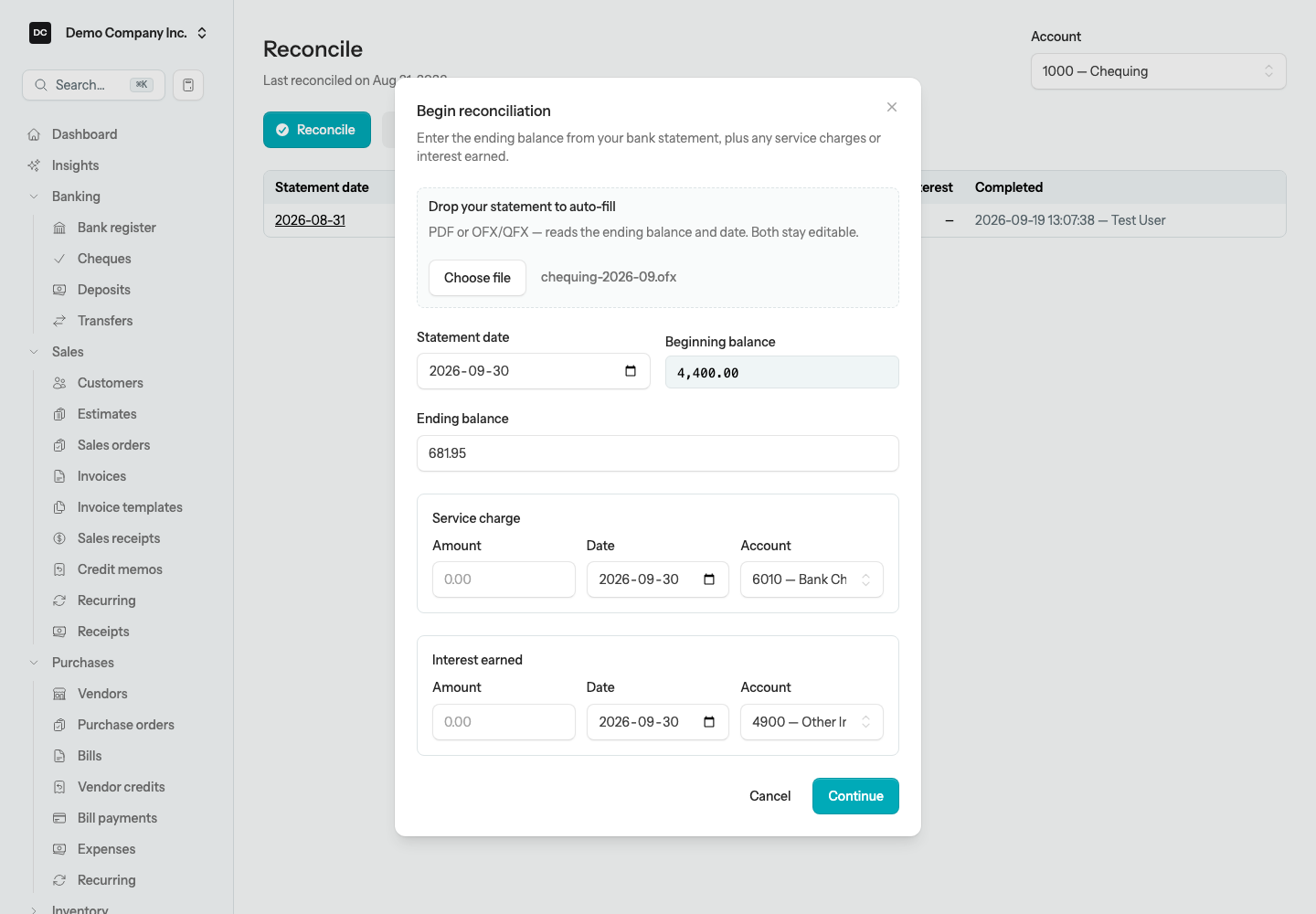The height and width of the screenshot is (914, 1316).
Task: Open Invoice templates
Action: tap(130, 507)
